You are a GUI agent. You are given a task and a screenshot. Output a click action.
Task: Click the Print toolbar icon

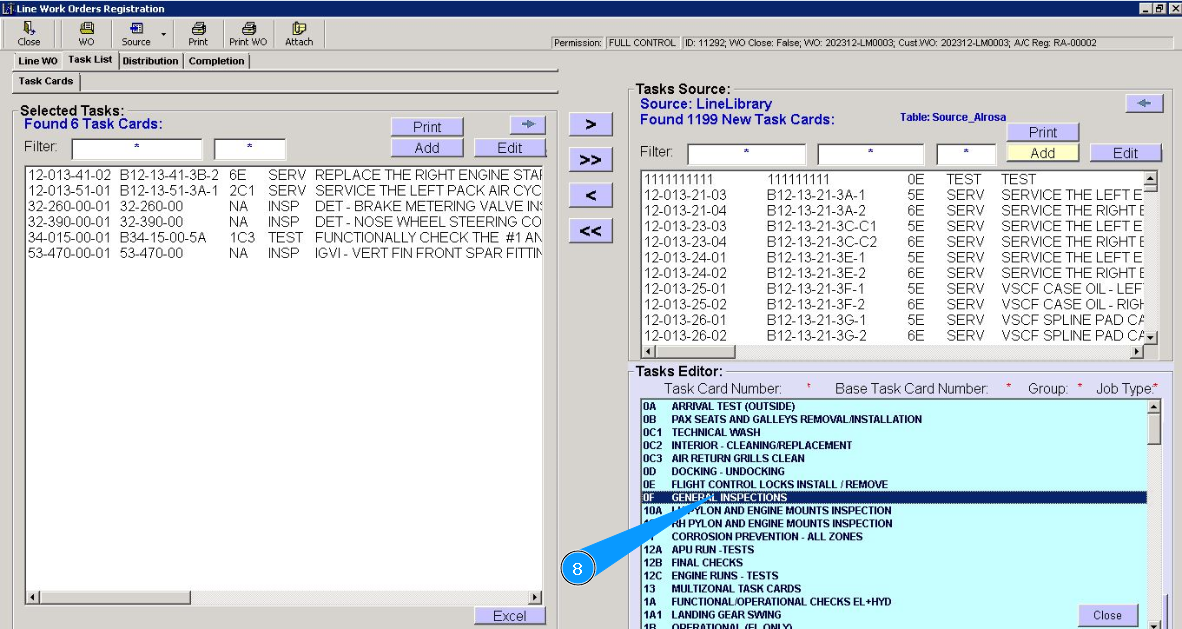point(198,34)
